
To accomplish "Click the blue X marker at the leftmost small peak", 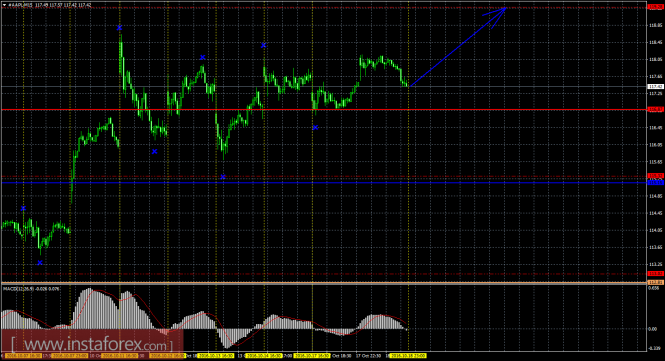I will click(23, 209).
